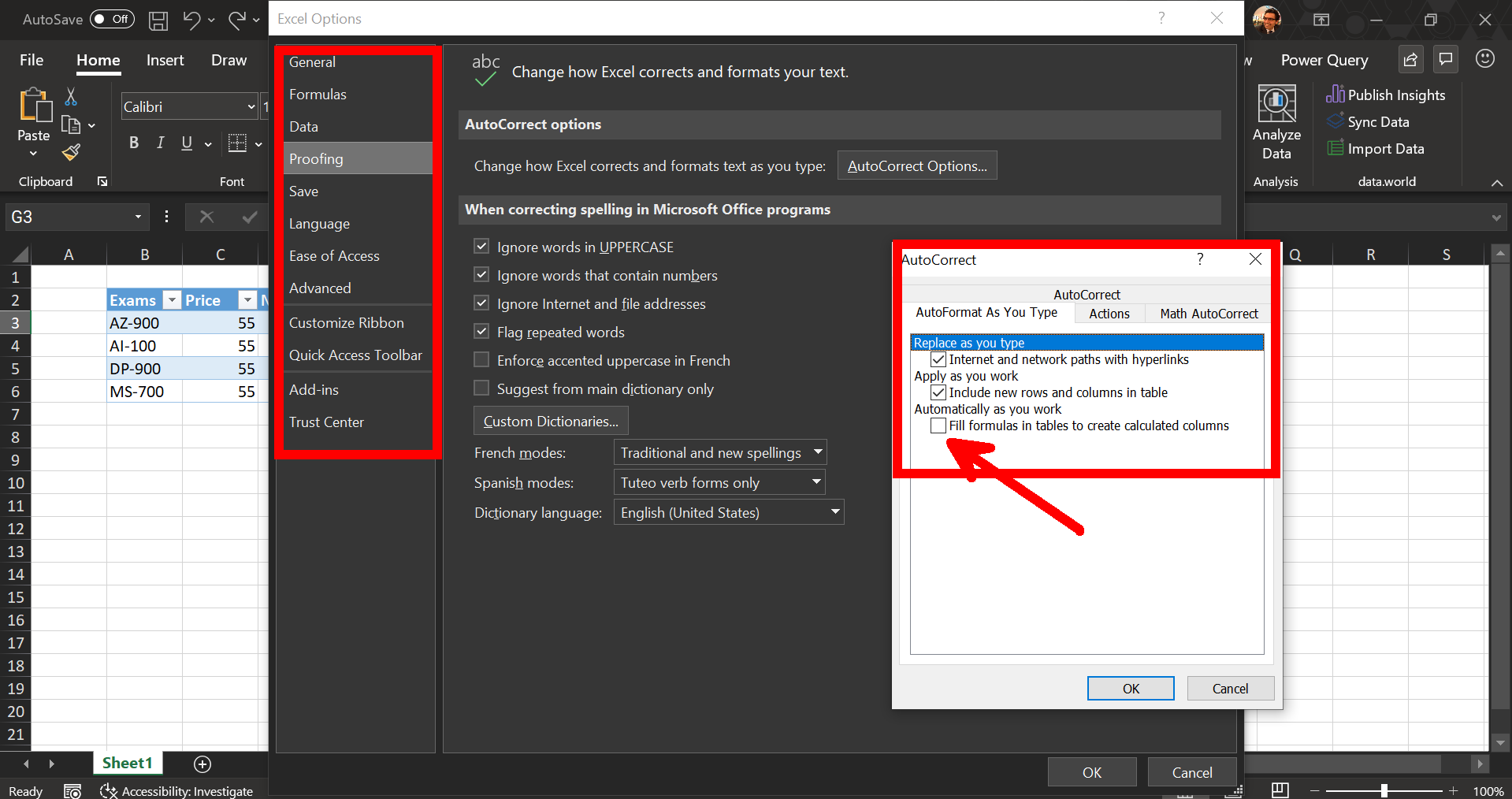Enable Fill formulas in tables checkbox
Screen dimensions: 1512x799
coord(938,426)
